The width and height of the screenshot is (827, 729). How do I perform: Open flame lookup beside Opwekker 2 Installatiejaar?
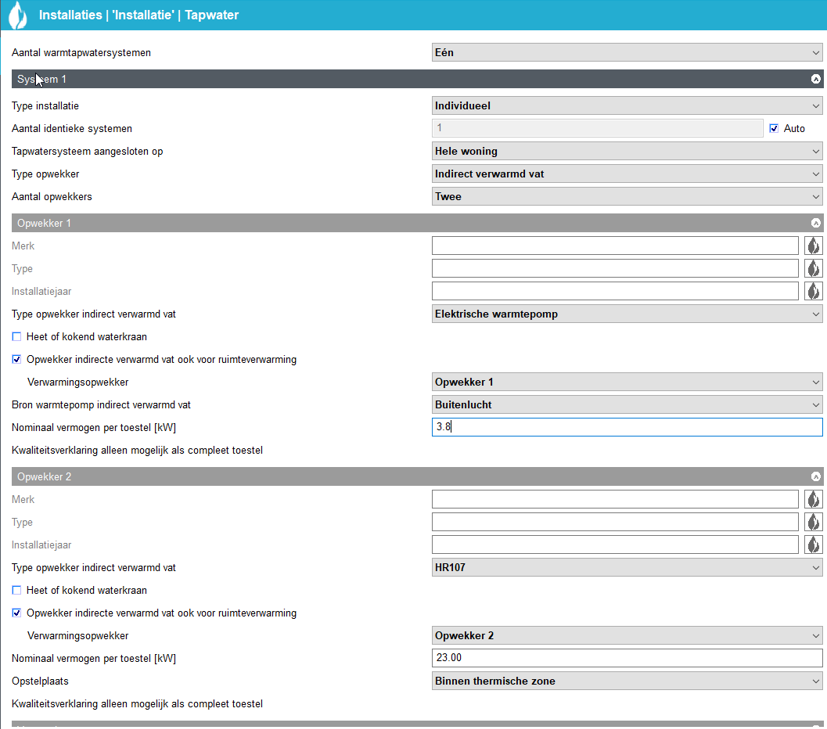[x=813, y=545]
